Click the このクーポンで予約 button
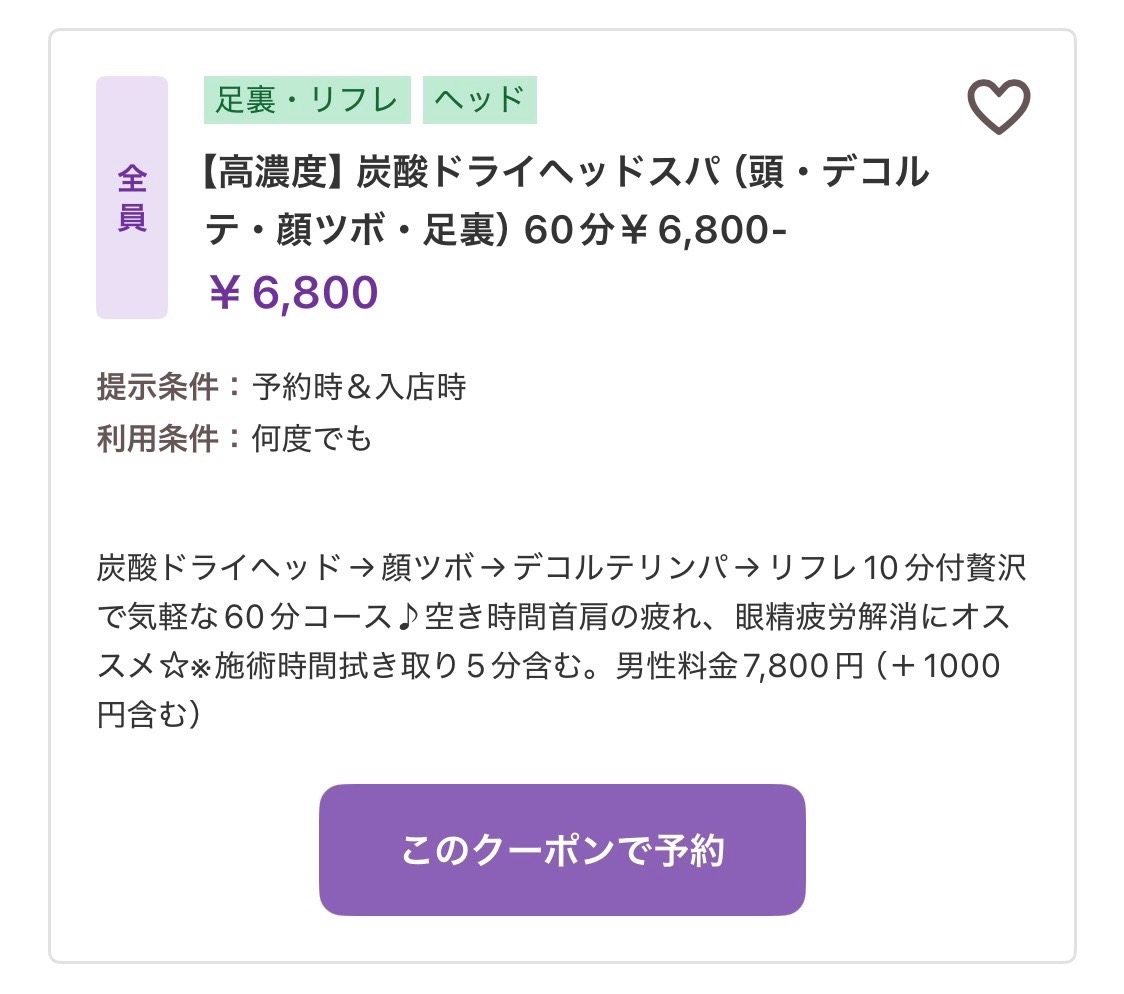The image size is (1124, 994). click(x=562, y=850)
